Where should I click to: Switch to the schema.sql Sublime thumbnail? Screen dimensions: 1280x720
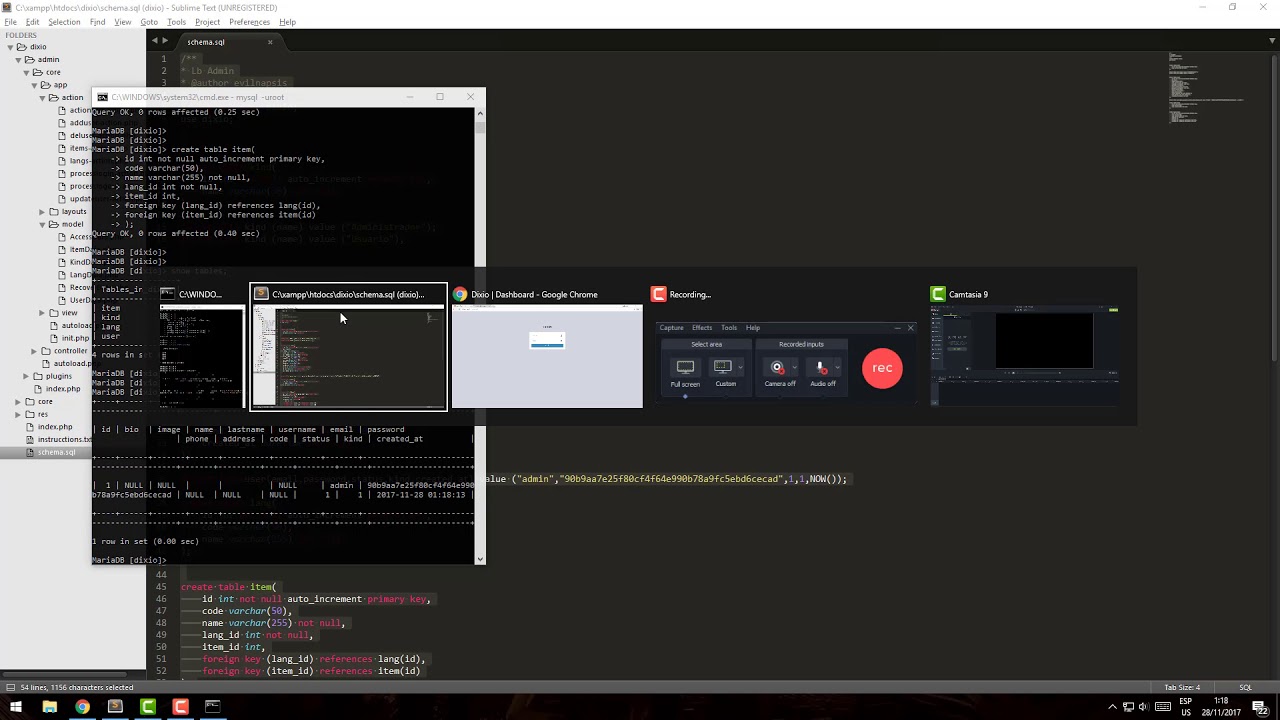348,347
